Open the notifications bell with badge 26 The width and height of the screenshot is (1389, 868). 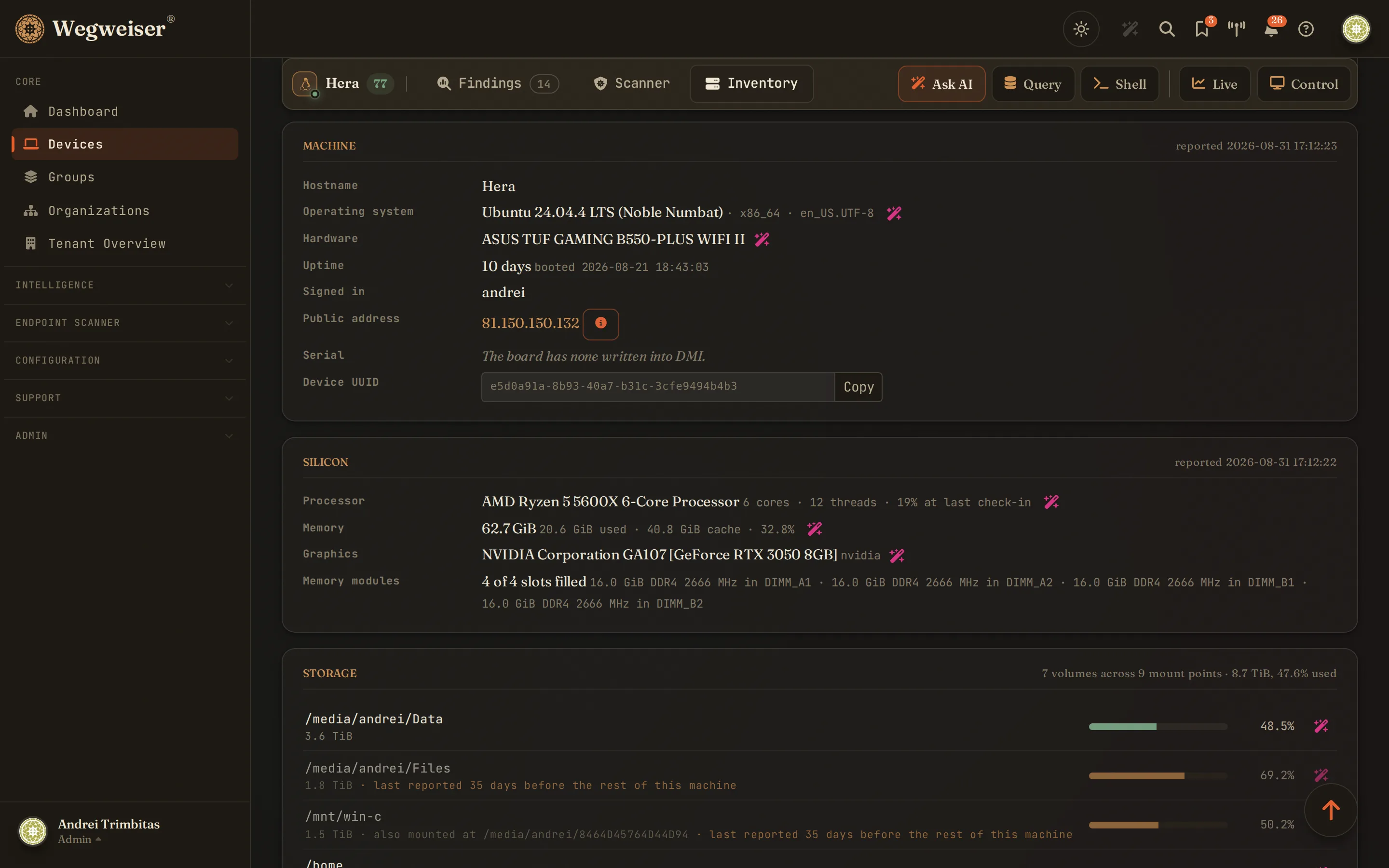[1271, 29]
